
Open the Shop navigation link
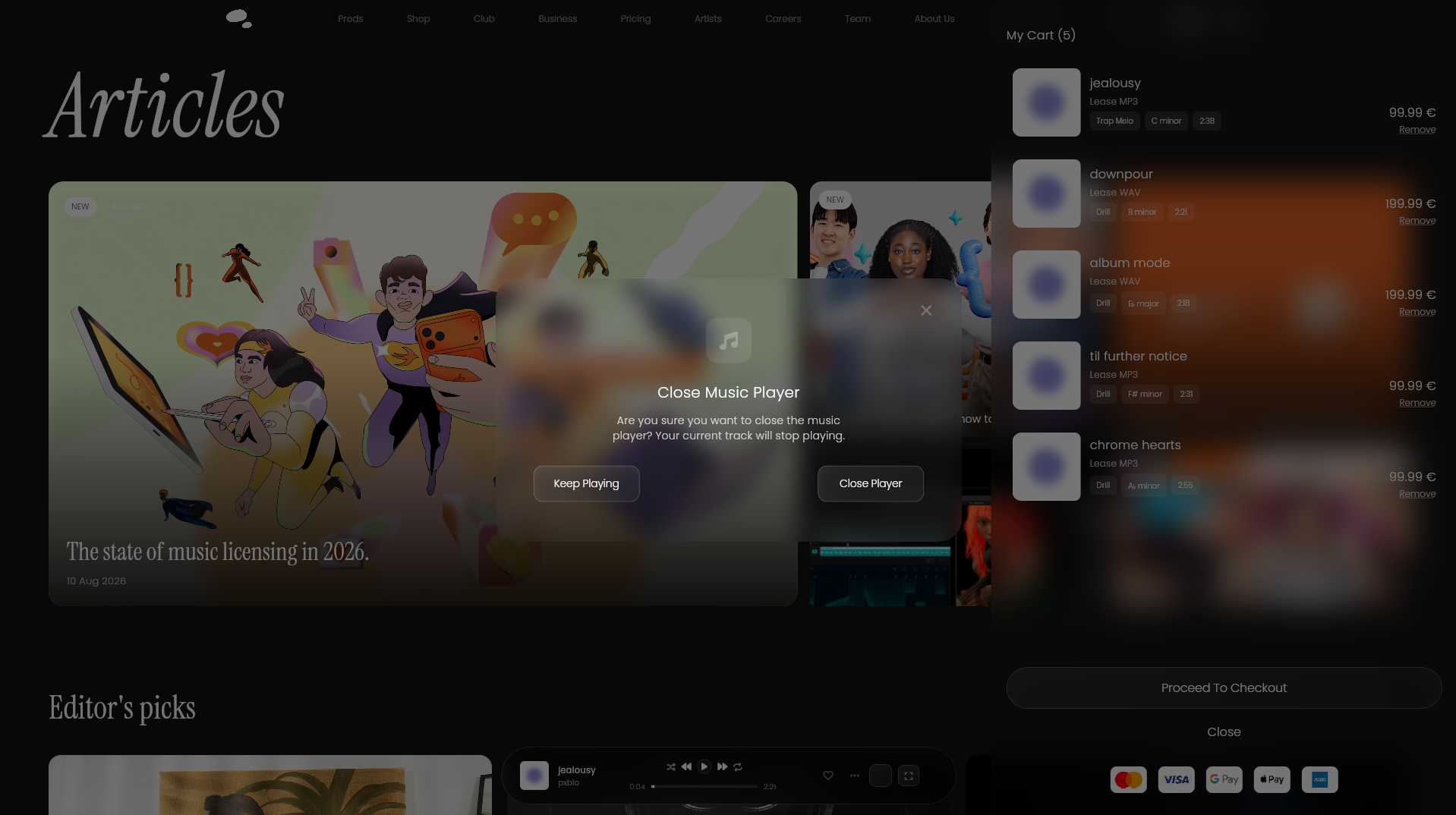[x=418, y=19]
